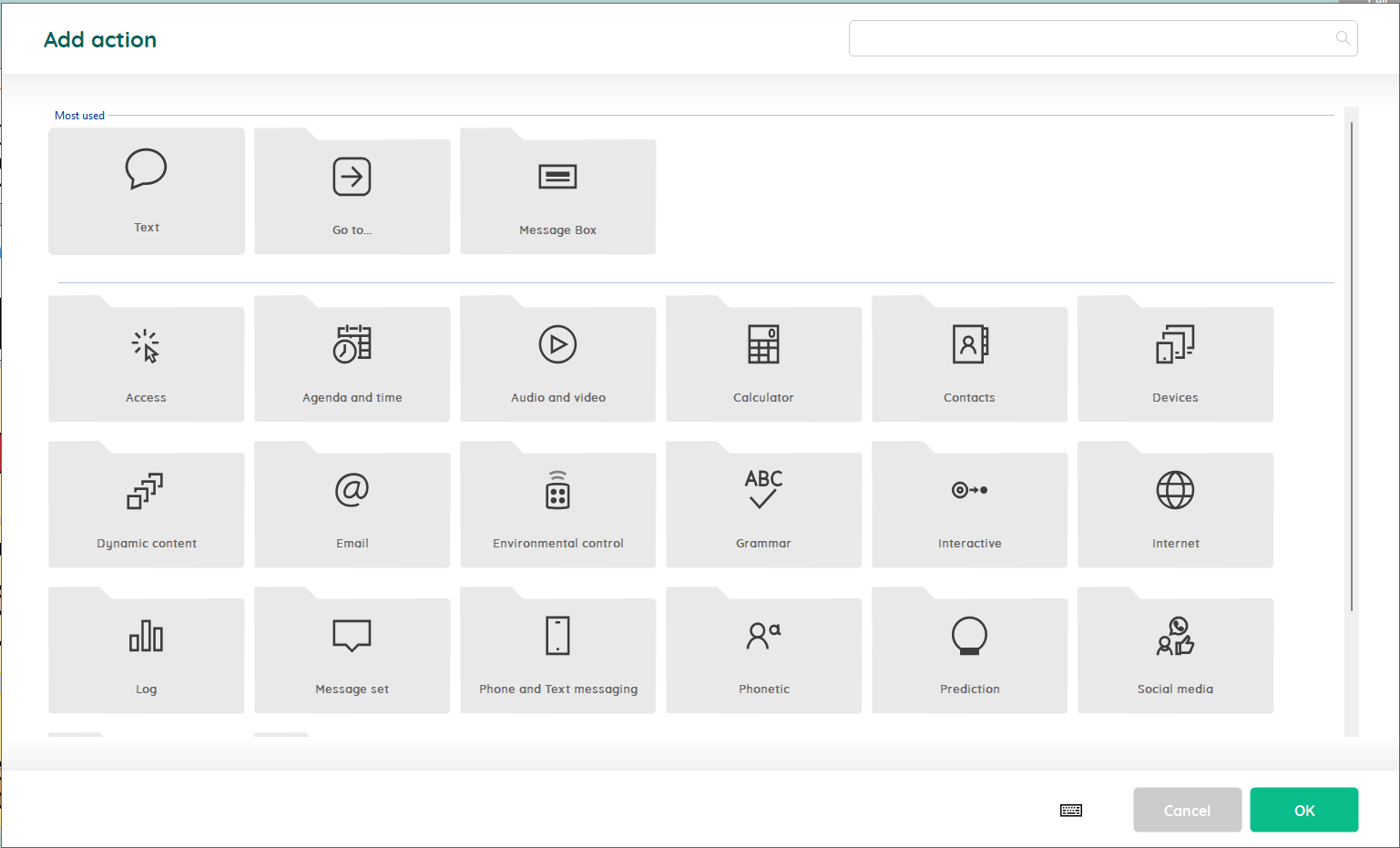
Task: Open the Message set folder
Action: click(353, 650)
